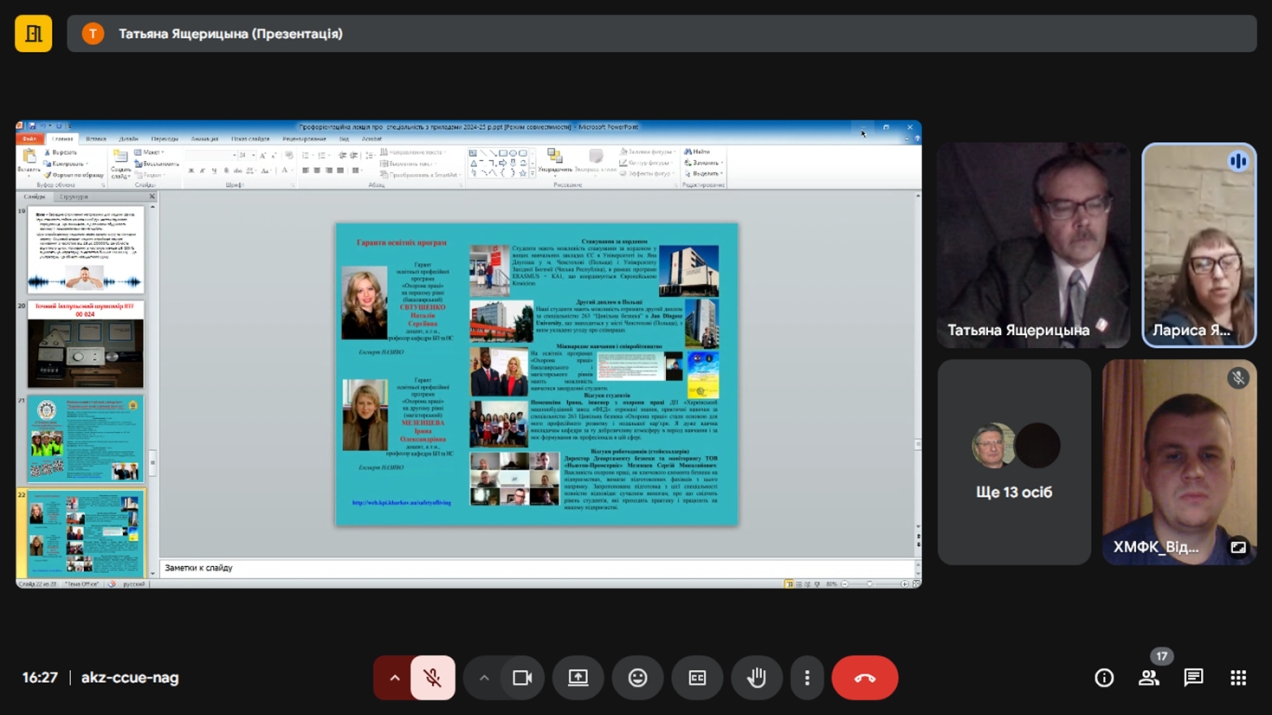Expand video settings arrow beside camera
Image resolution: width=1272 pixels, height=715 pixels.
click(x=484, y=678)
